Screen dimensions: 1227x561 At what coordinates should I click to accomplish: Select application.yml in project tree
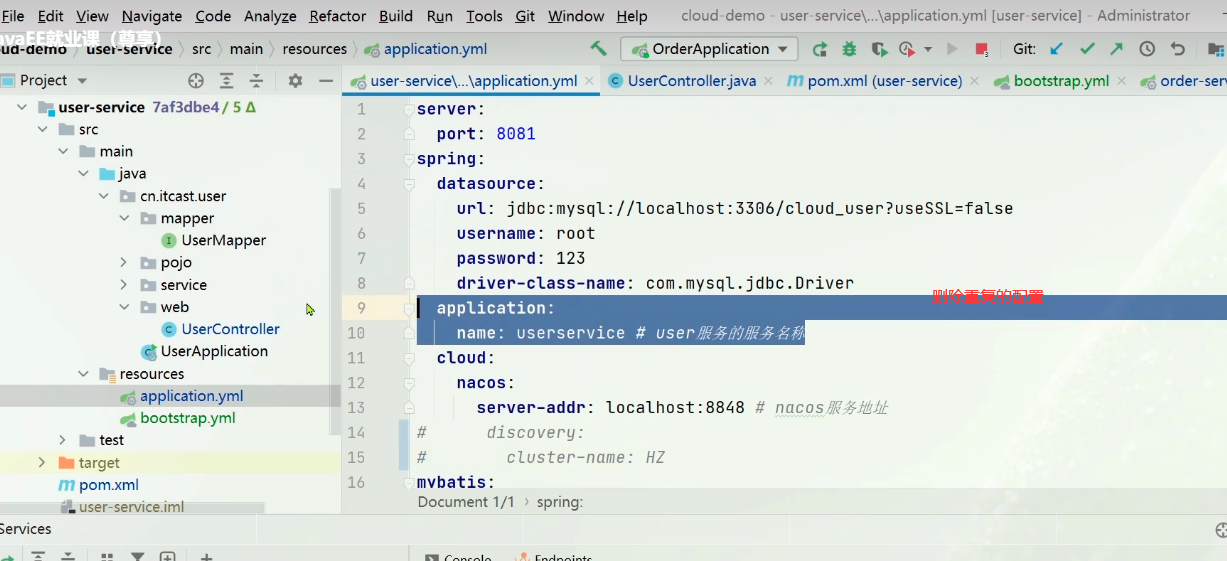click(181, 396)
